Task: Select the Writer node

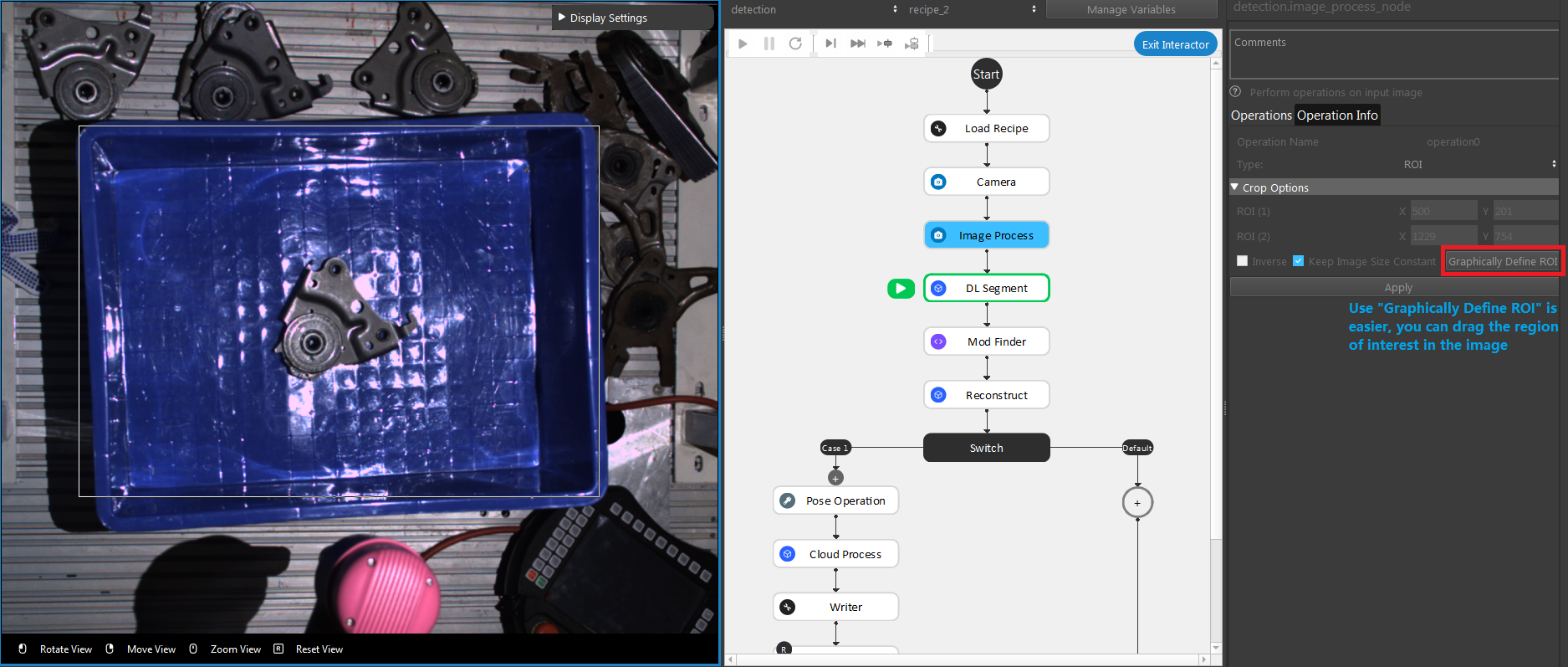Action: [835, 607]
